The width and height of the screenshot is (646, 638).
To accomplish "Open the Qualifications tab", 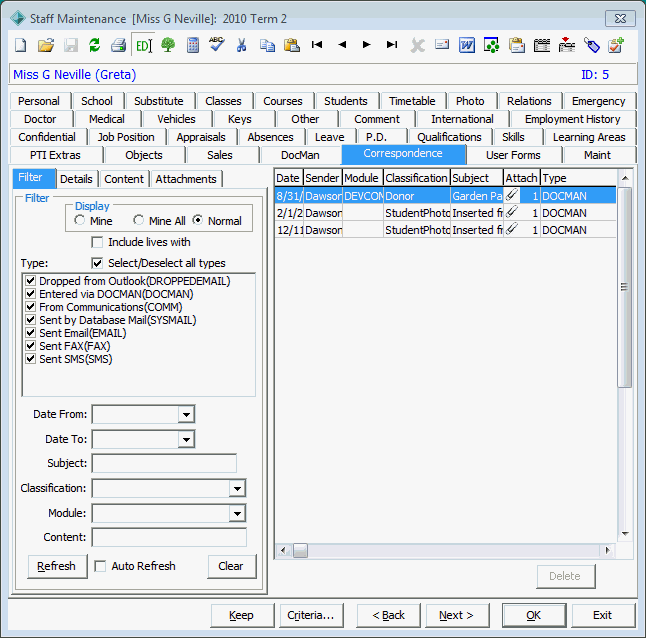I will 449,137.
